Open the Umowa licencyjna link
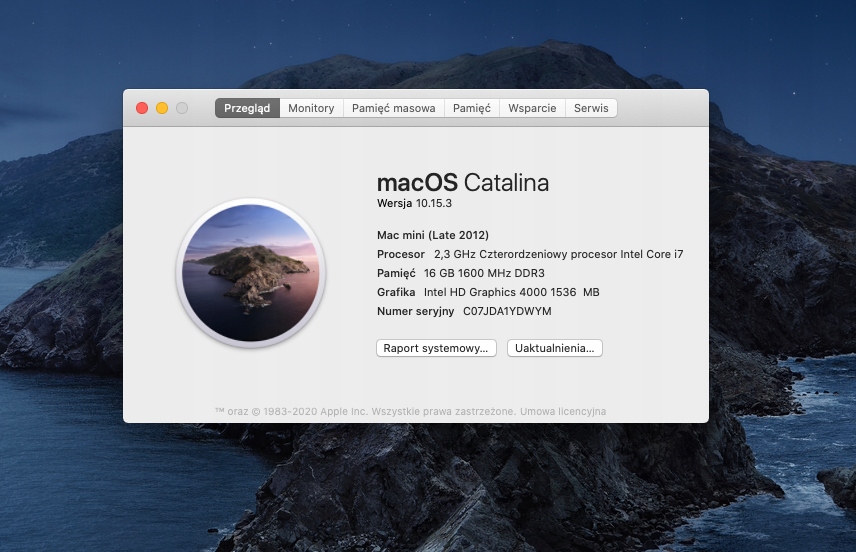Screen dimensions: 856x552 [563, 412]
